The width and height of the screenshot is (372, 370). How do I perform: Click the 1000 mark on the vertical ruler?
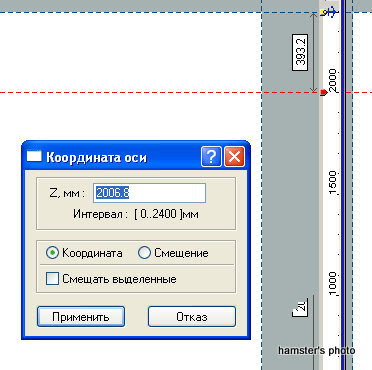[x=332, y=283]
